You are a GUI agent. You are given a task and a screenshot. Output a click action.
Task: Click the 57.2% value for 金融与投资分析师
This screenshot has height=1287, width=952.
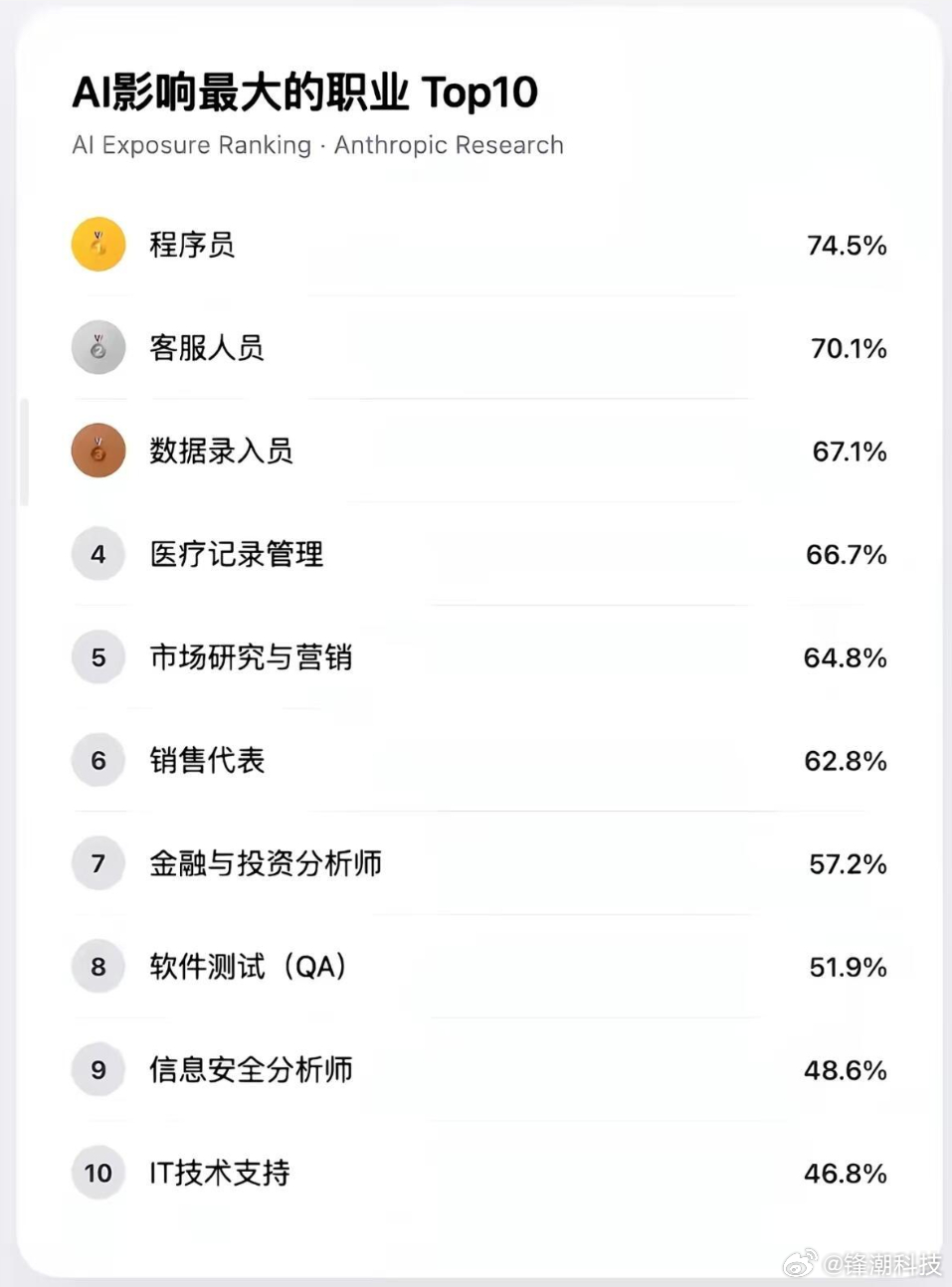coord(848,864)
